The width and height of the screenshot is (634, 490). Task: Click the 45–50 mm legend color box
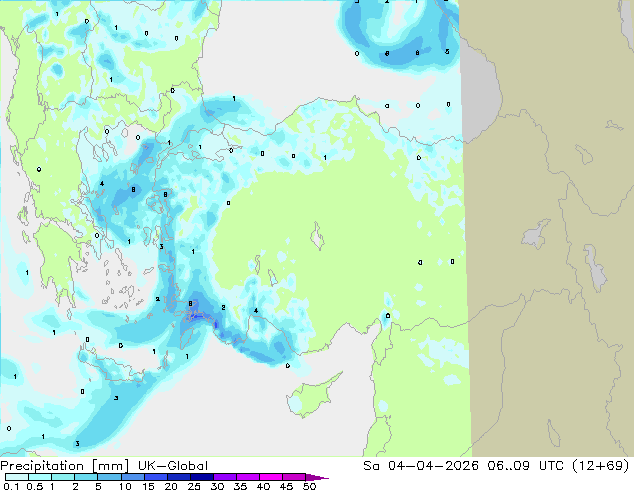tap(293, 477)
